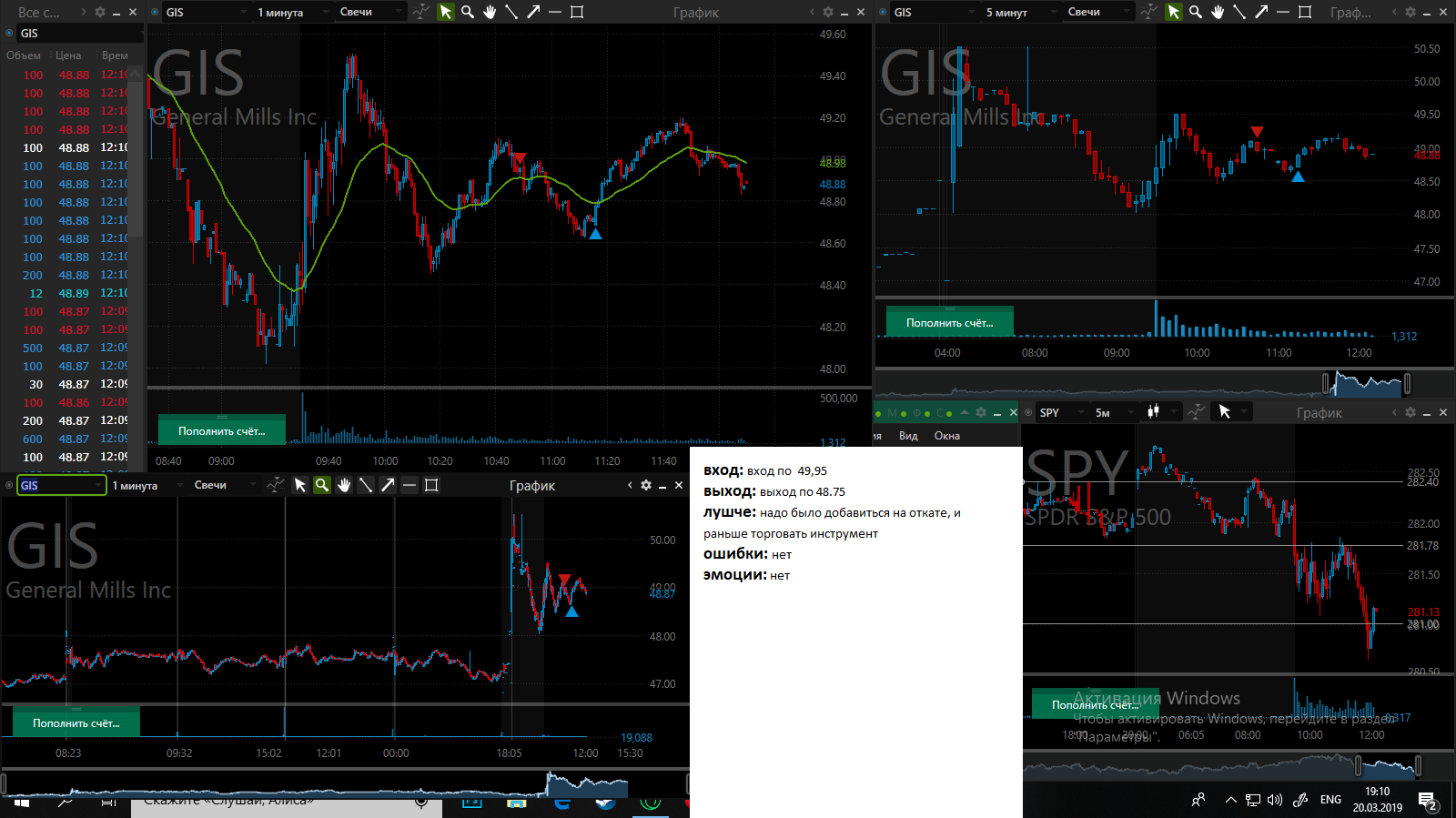Open settings gear of GIS 5-minute chart

(x=1410, y=12)
